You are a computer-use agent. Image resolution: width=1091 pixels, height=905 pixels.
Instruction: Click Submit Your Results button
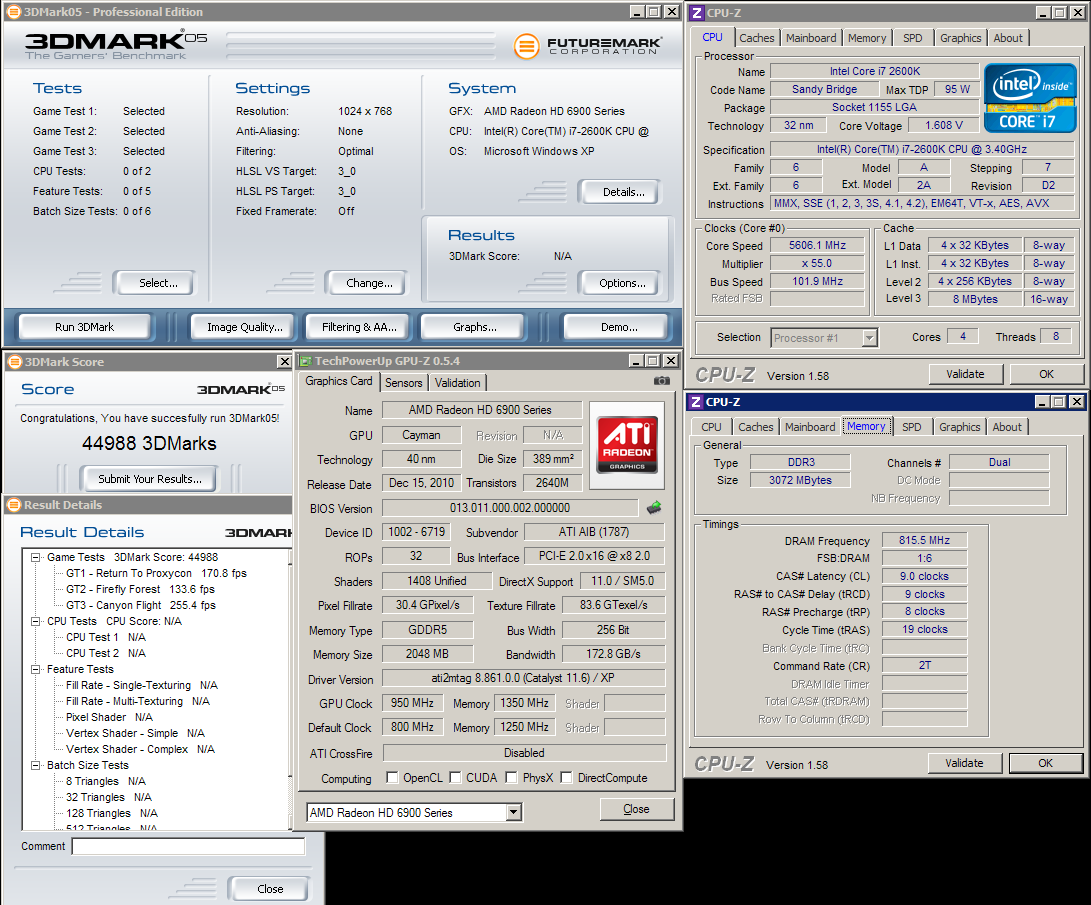coord(150,479)
